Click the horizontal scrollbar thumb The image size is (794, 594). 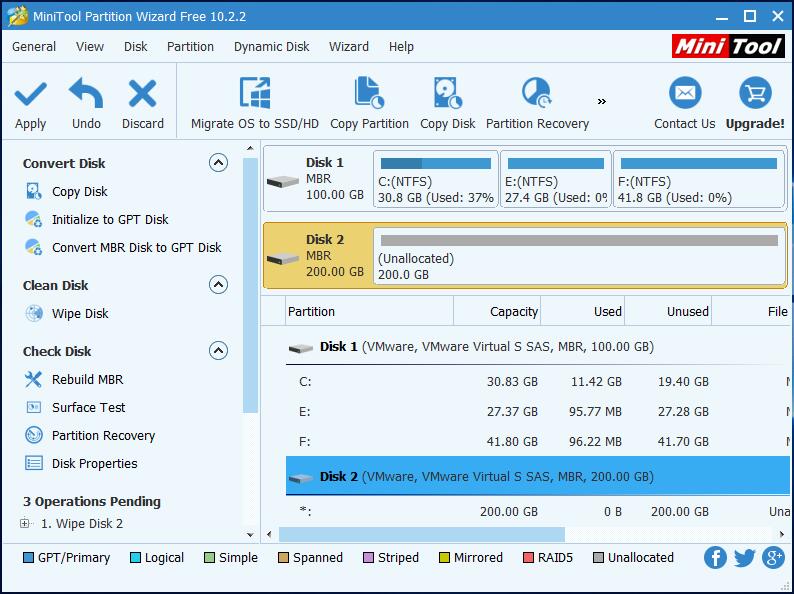422,534
